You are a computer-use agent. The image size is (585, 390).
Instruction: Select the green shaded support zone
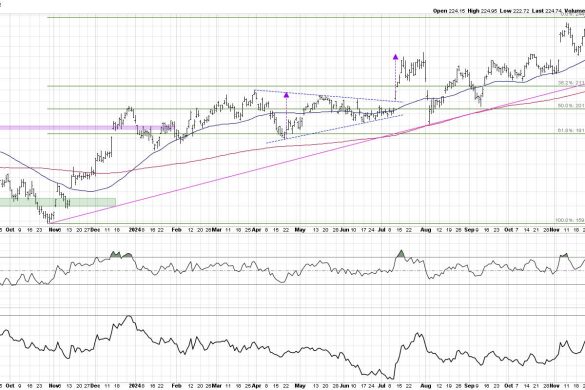(58, 202)
